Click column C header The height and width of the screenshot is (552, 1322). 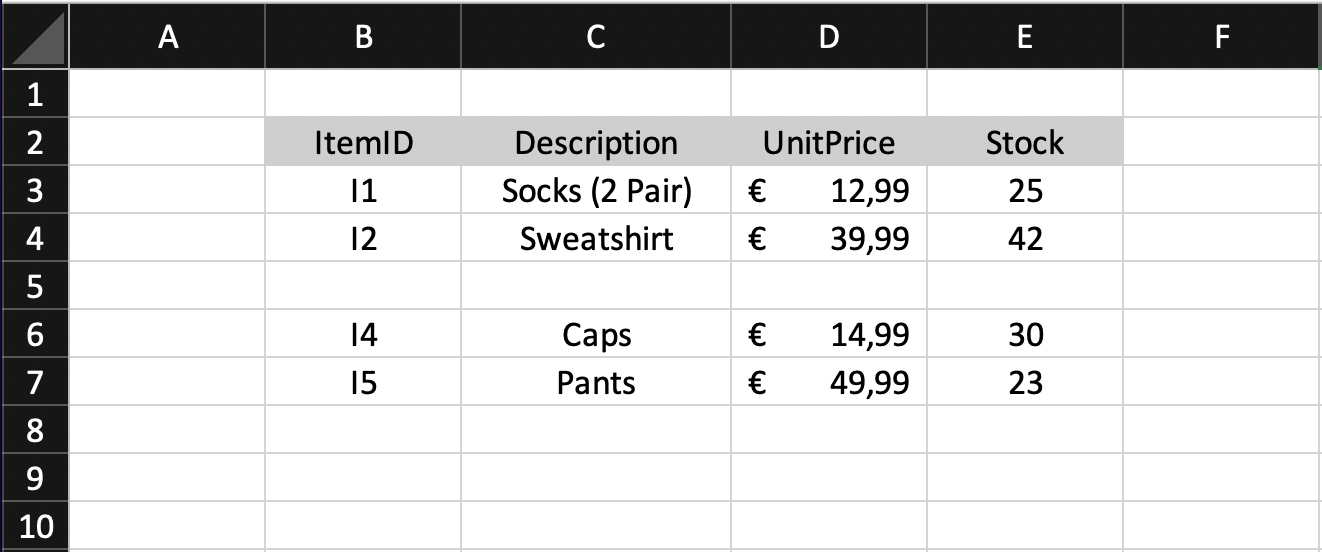(x=596, y=37)
